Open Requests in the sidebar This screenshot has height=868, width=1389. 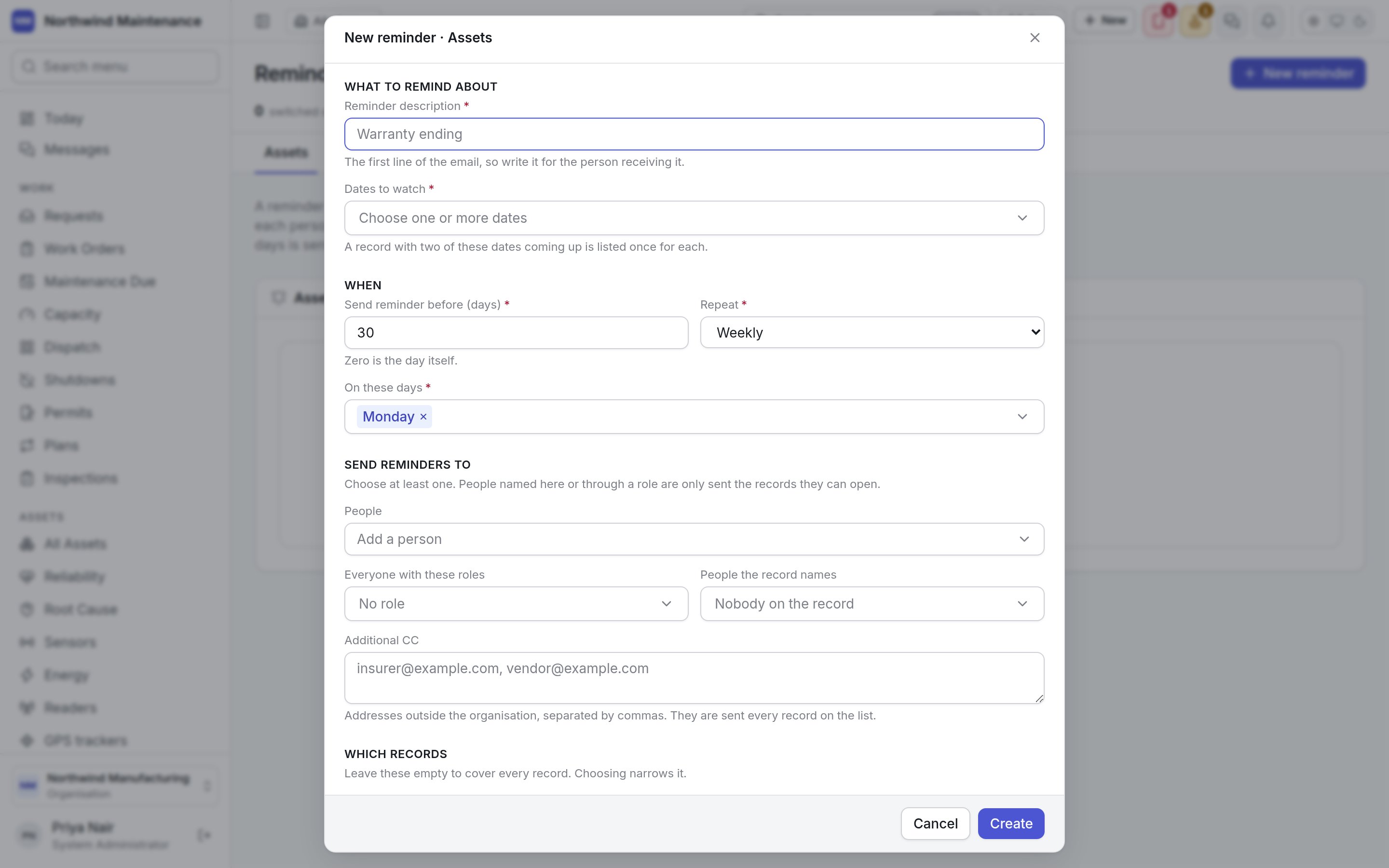point(115,217)
